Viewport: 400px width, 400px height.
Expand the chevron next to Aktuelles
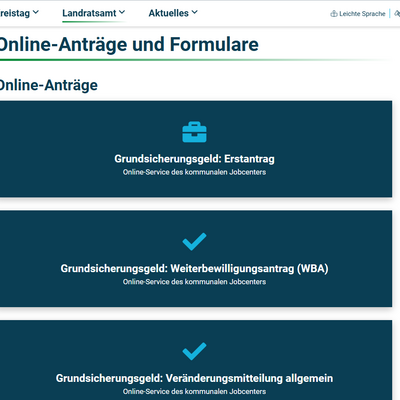coord(195,12)
